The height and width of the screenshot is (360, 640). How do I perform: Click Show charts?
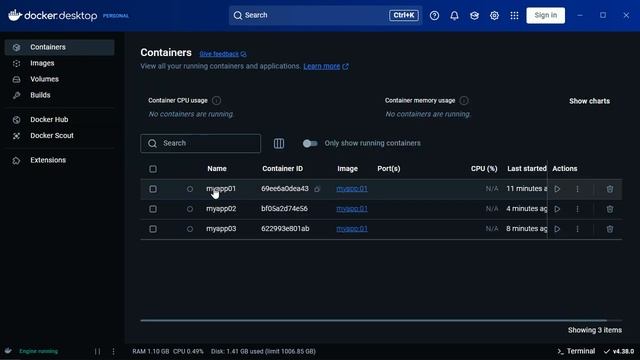[x=589, y=101]
